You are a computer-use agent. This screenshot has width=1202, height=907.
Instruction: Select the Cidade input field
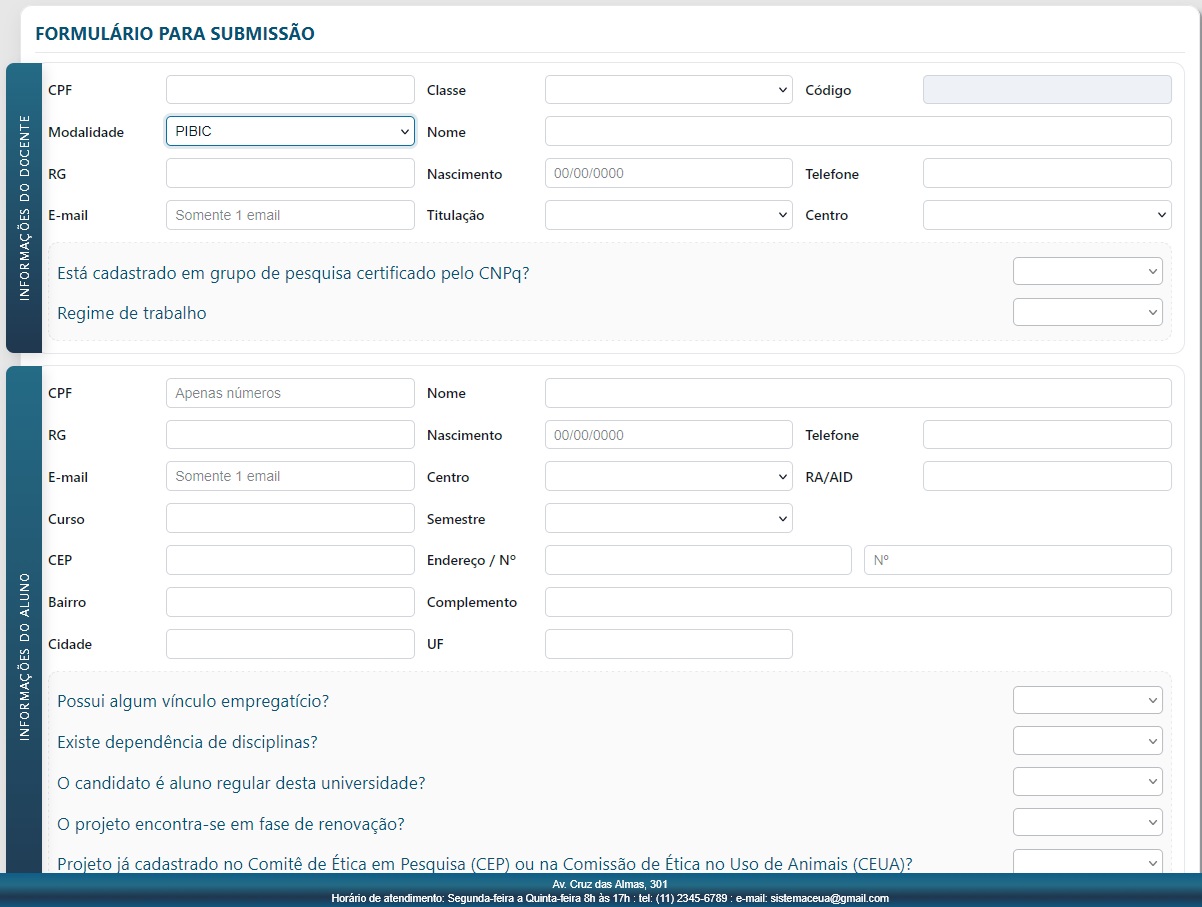(290, 644)
